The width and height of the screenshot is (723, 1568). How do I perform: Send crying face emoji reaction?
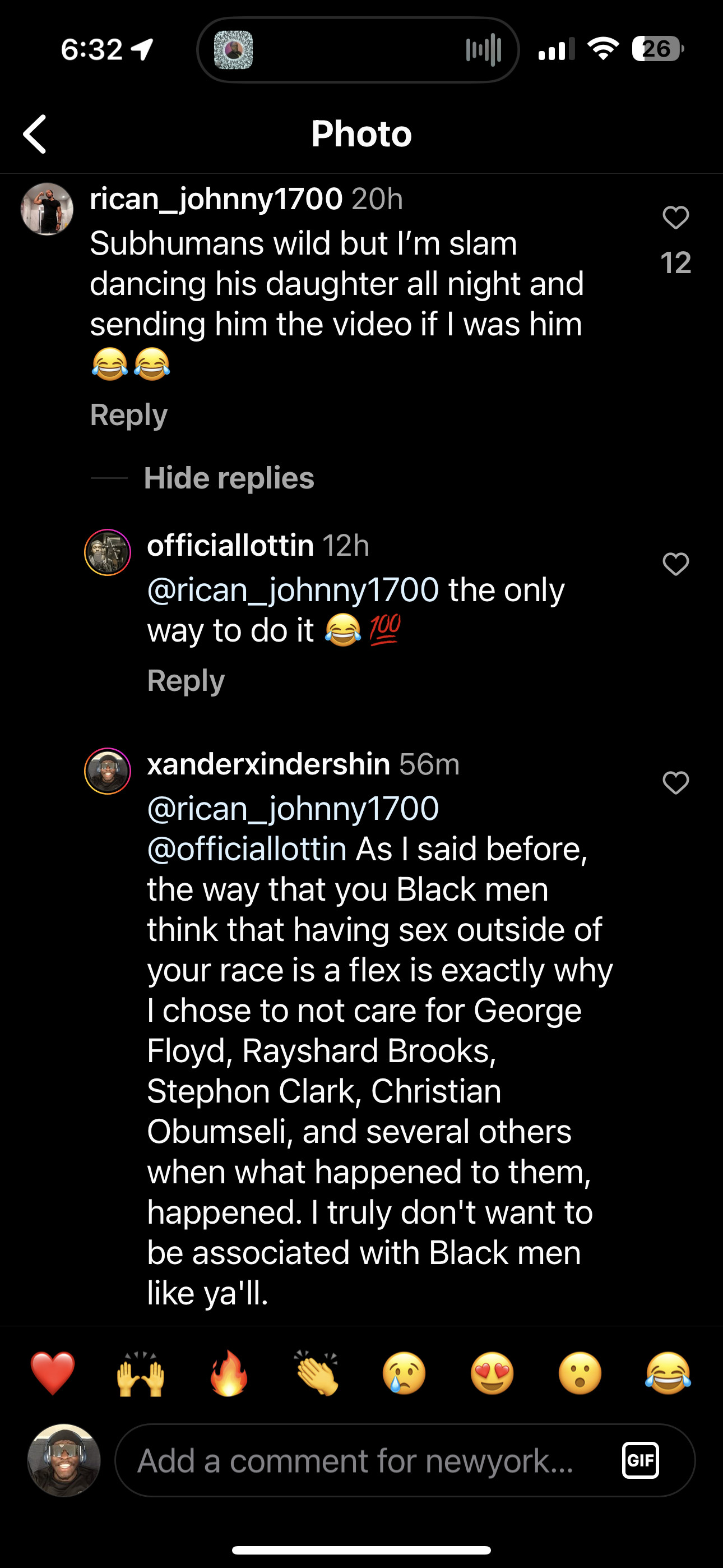point(404,1373)
